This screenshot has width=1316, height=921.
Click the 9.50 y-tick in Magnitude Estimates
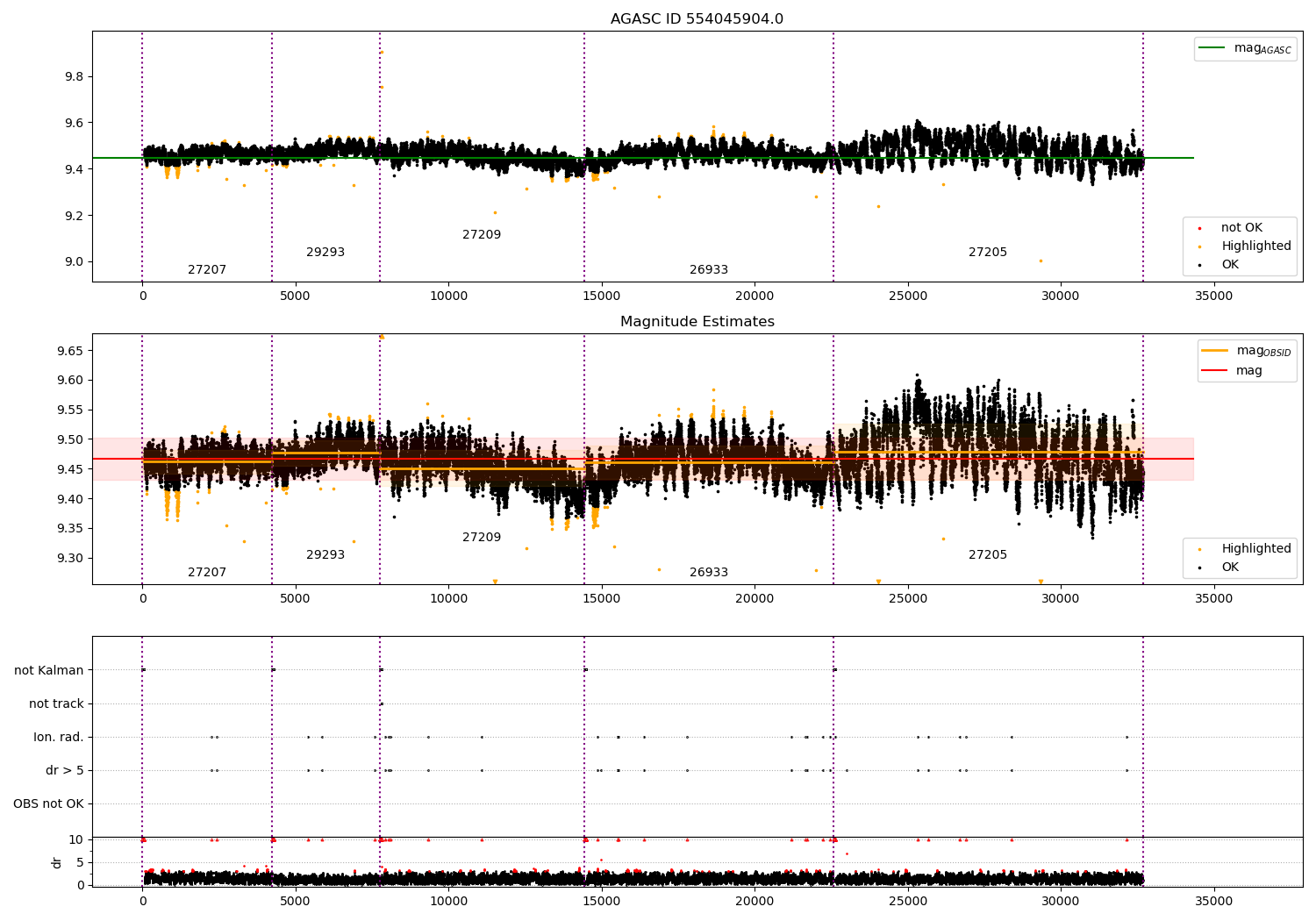pos(71,440)
